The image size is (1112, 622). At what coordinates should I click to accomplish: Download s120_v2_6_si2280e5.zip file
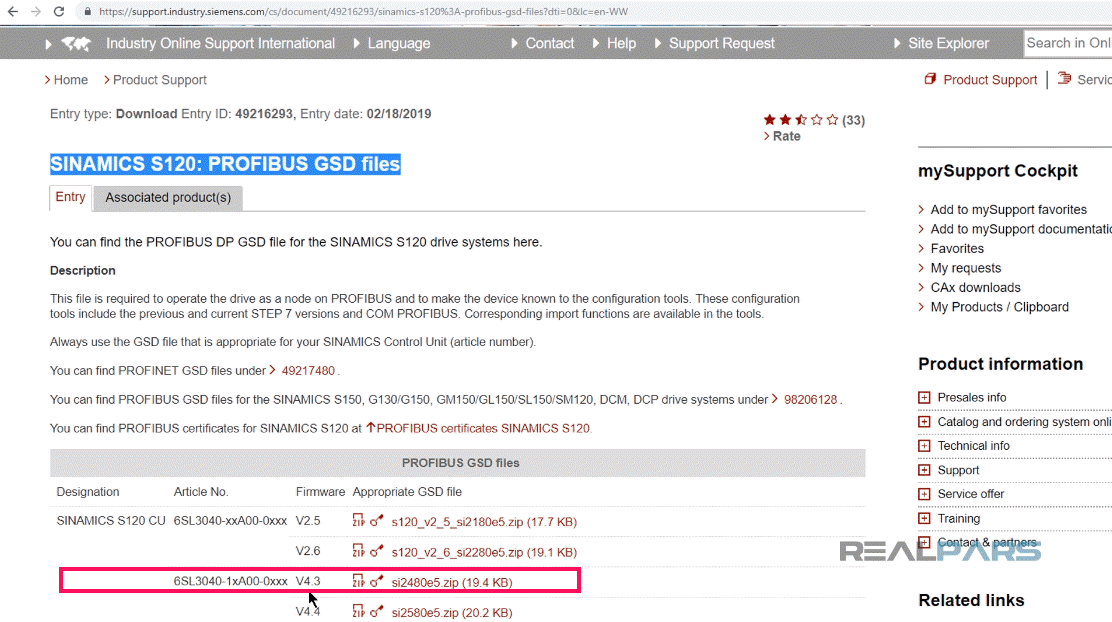tap(484, 552)
